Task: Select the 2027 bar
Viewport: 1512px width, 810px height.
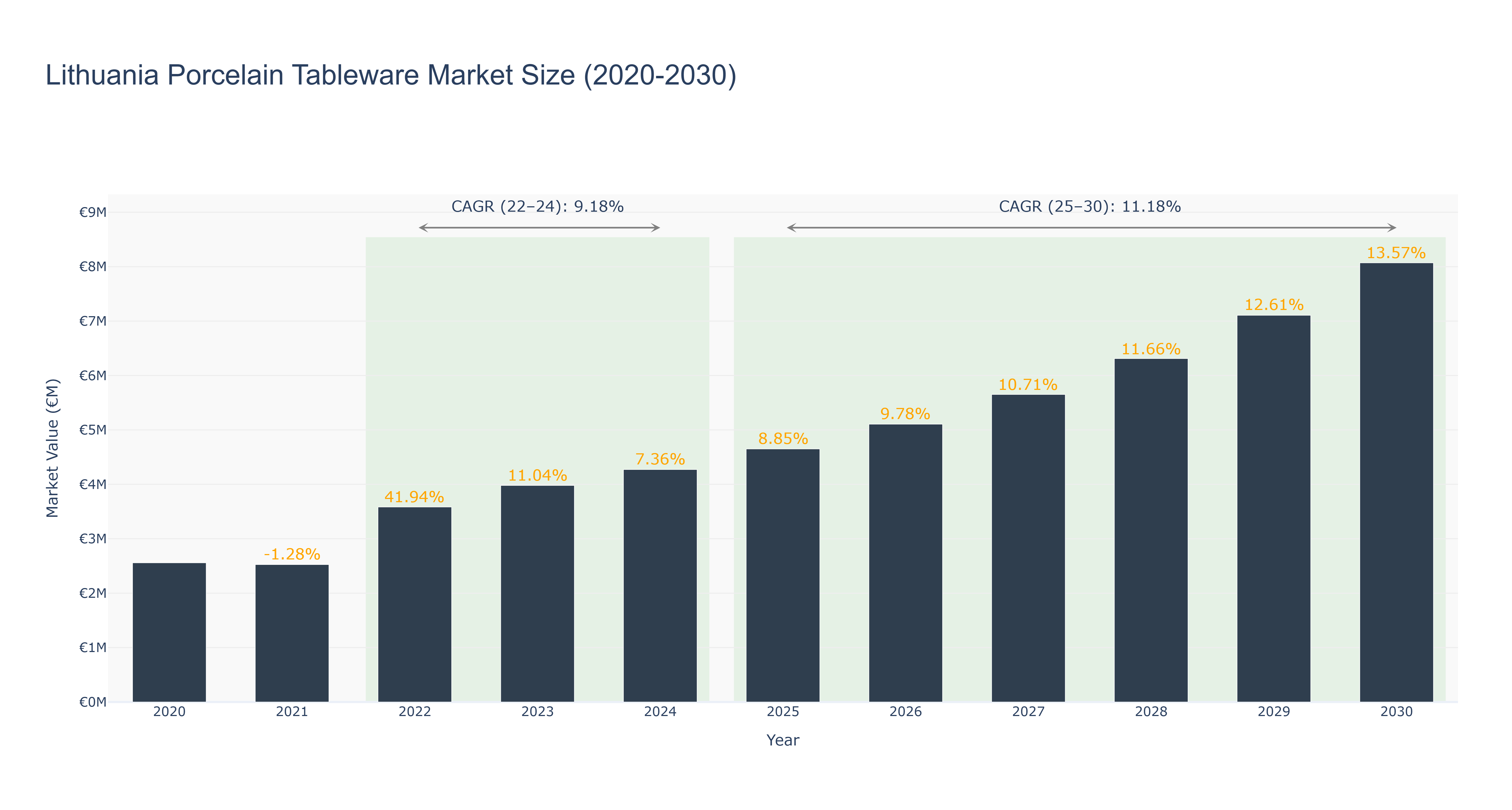Action: (1028, 548)
